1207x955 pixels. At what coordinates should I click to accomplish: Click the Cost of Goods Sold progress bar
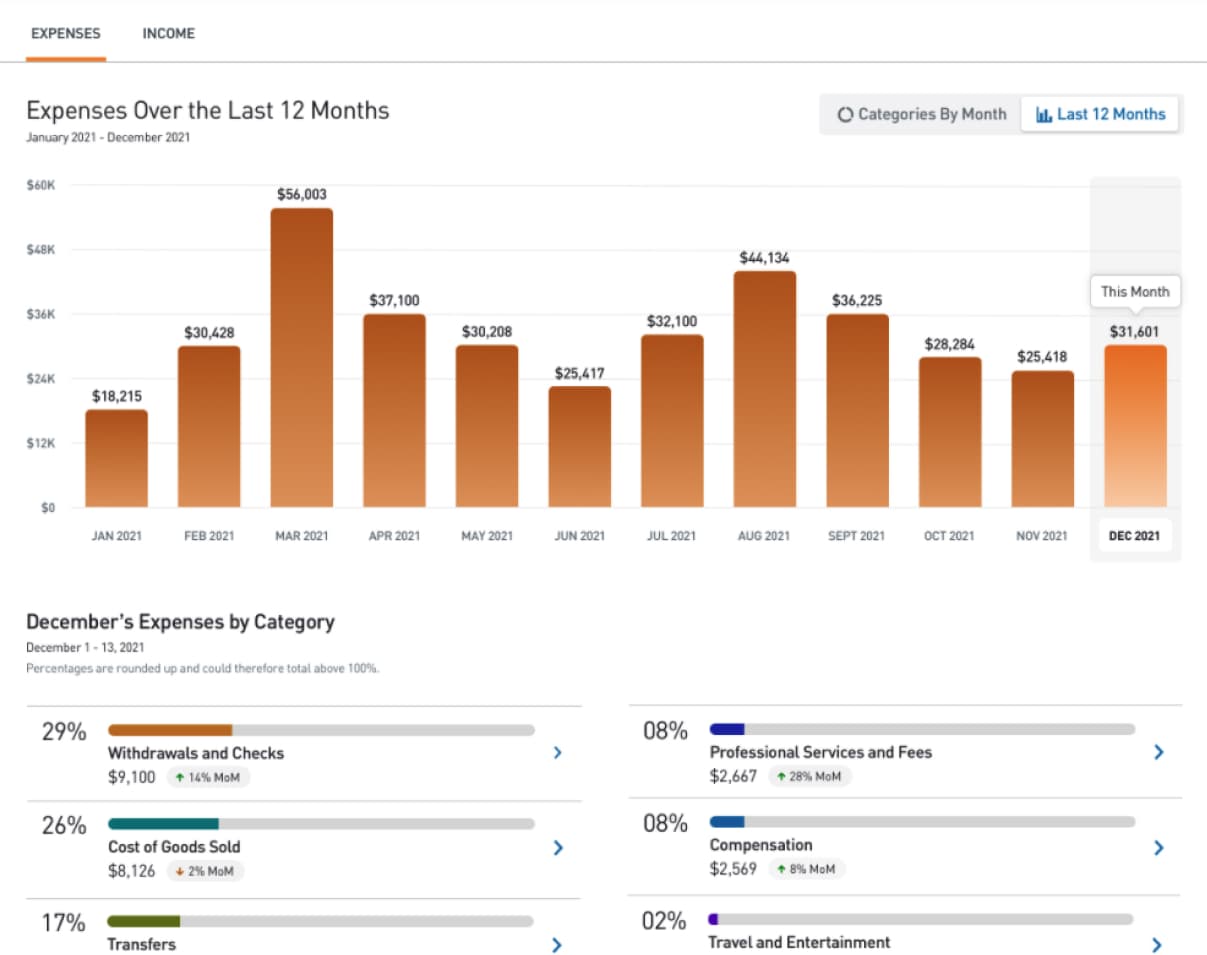(x=321, y=824)
